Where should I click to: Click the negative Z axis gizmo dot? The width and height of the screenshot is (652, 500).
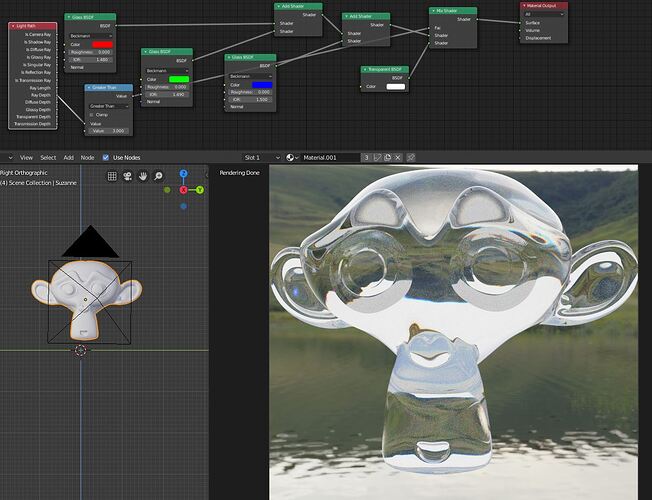(x=183, y=206)
